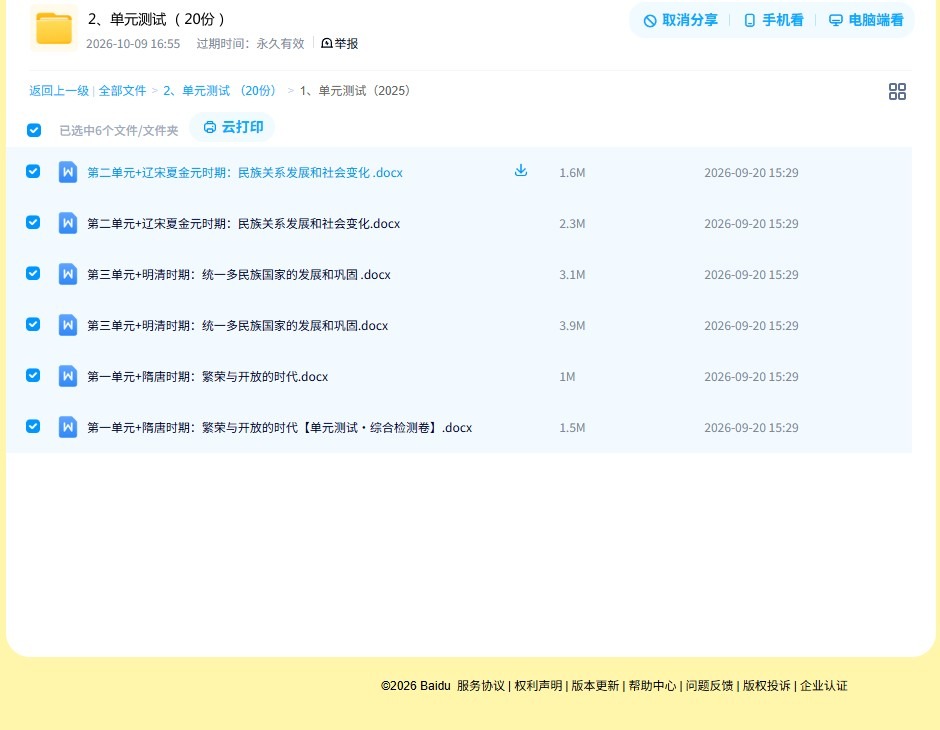940x730 pixels.
Task: Click the 已选中6个文件/文件夹 label
Action: click(x=119, y=131)
